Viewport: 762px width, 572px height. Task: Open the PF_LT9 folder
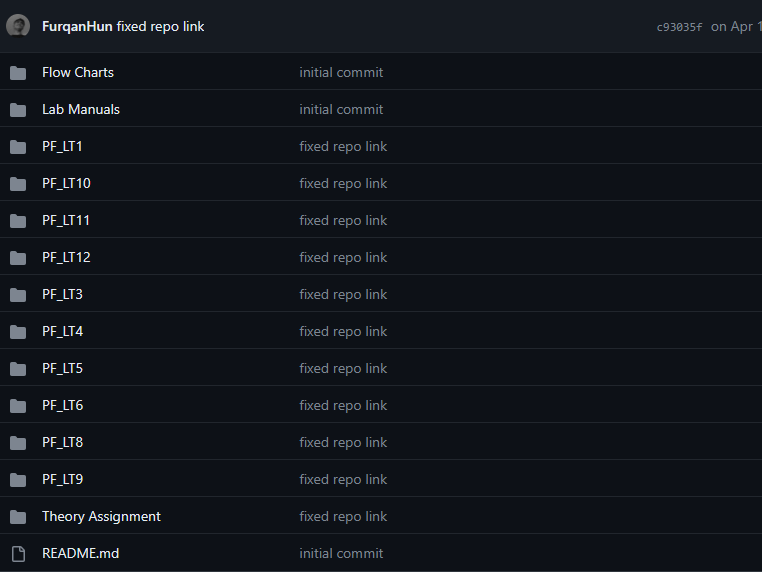click(x=62, y=479)
